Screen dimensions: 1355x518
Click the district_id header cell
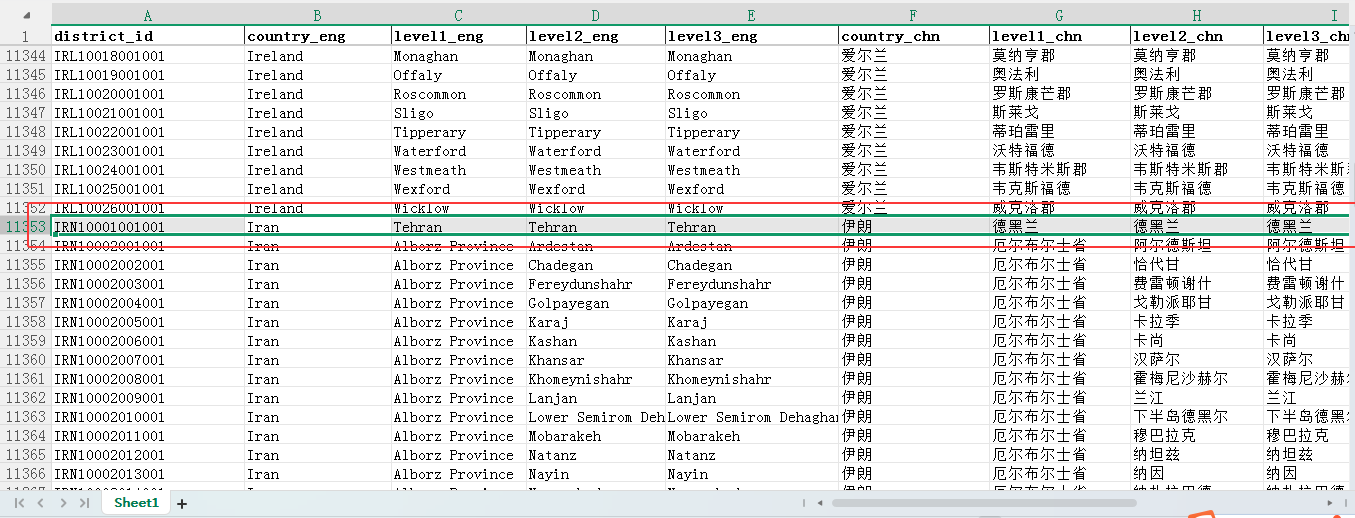pos(148,36)
